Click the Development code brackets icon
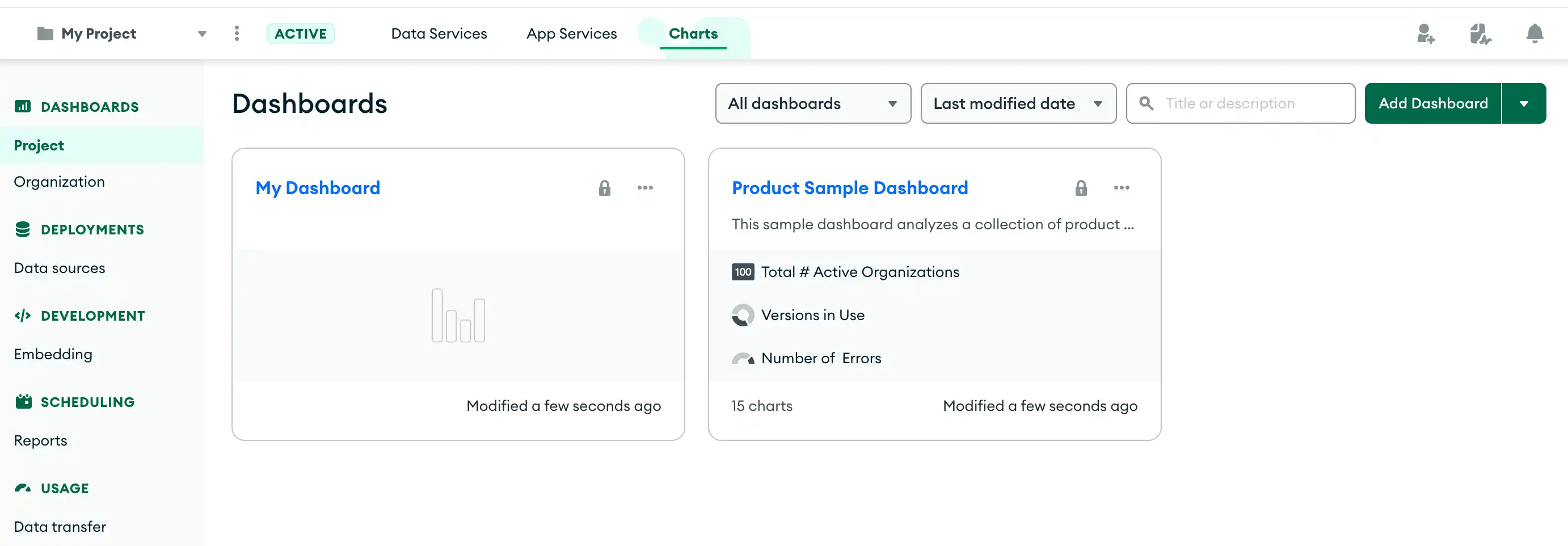Screen dimensions: 1568x546 click(x=23, y=316)
